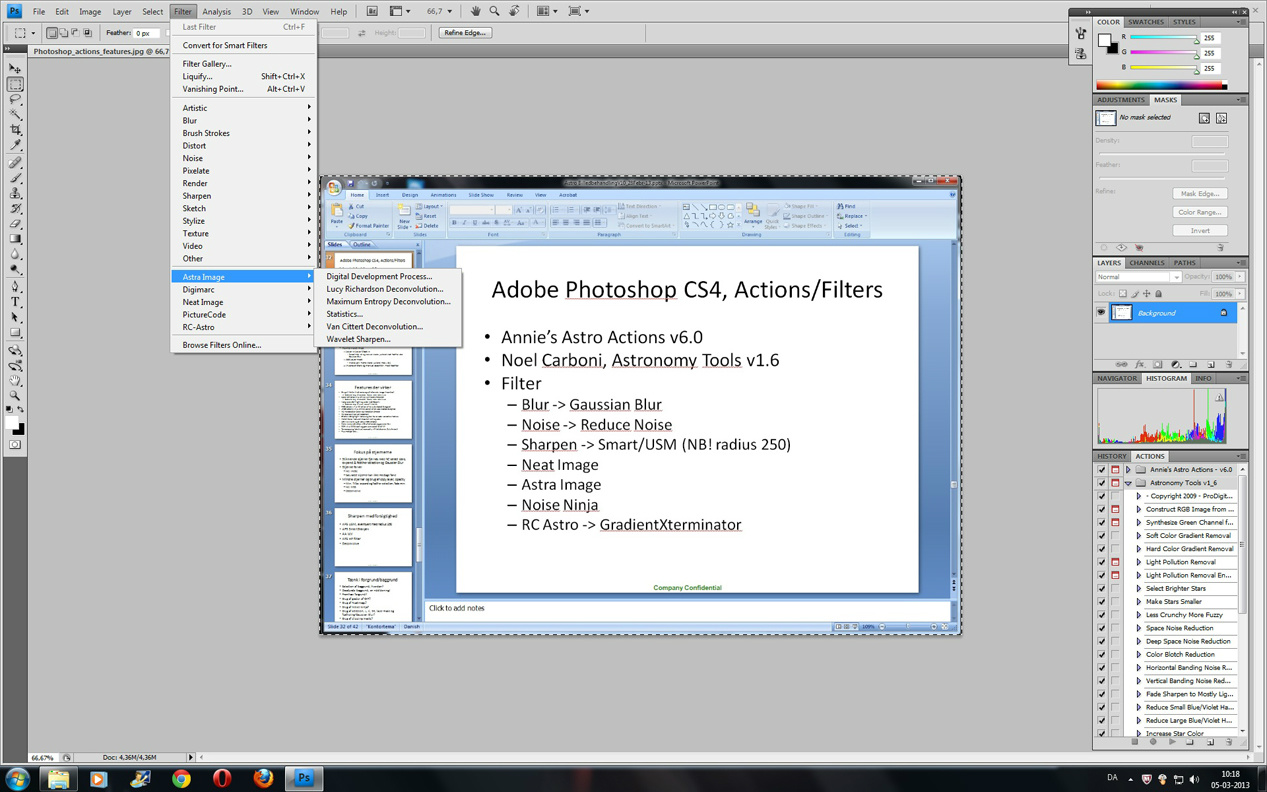
Task: Select the Brush tool
Action: pyautogui.click(x=15, y=178)
